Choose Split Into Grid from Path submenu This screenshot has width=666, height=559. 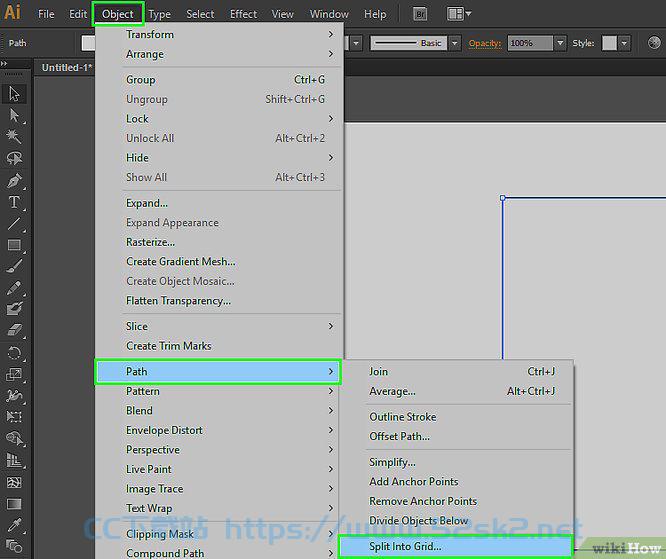[456, 546]
